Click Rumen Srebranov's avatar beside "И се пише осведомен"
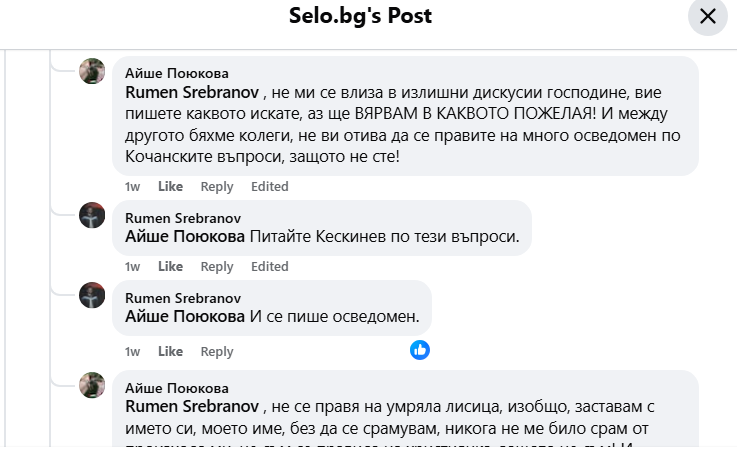 point(92,296)
